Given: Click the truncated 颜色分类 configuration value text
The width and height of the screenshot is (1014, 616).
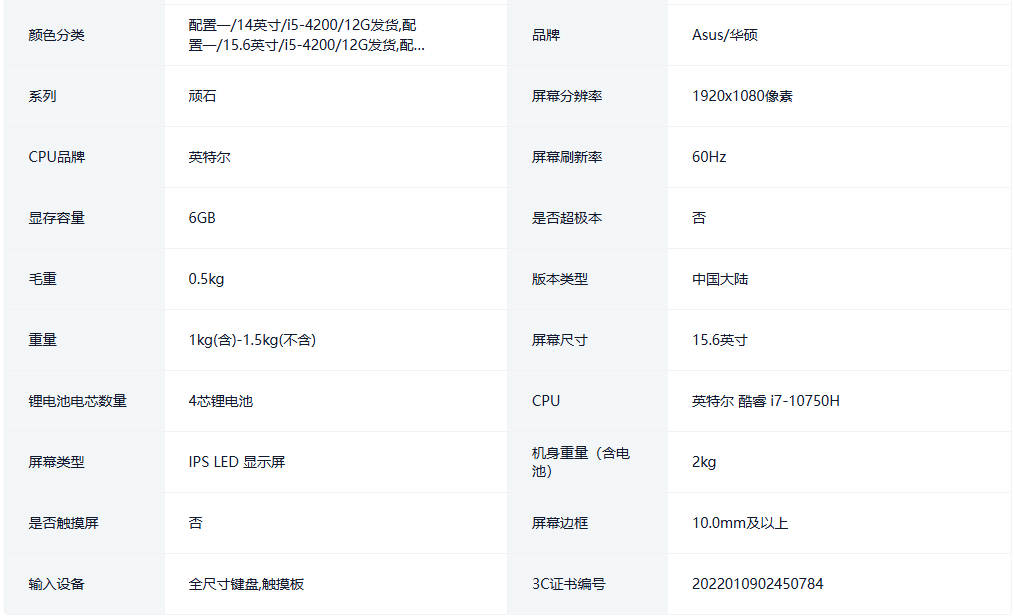Looking at the screenshot, I should coord(305,35).
